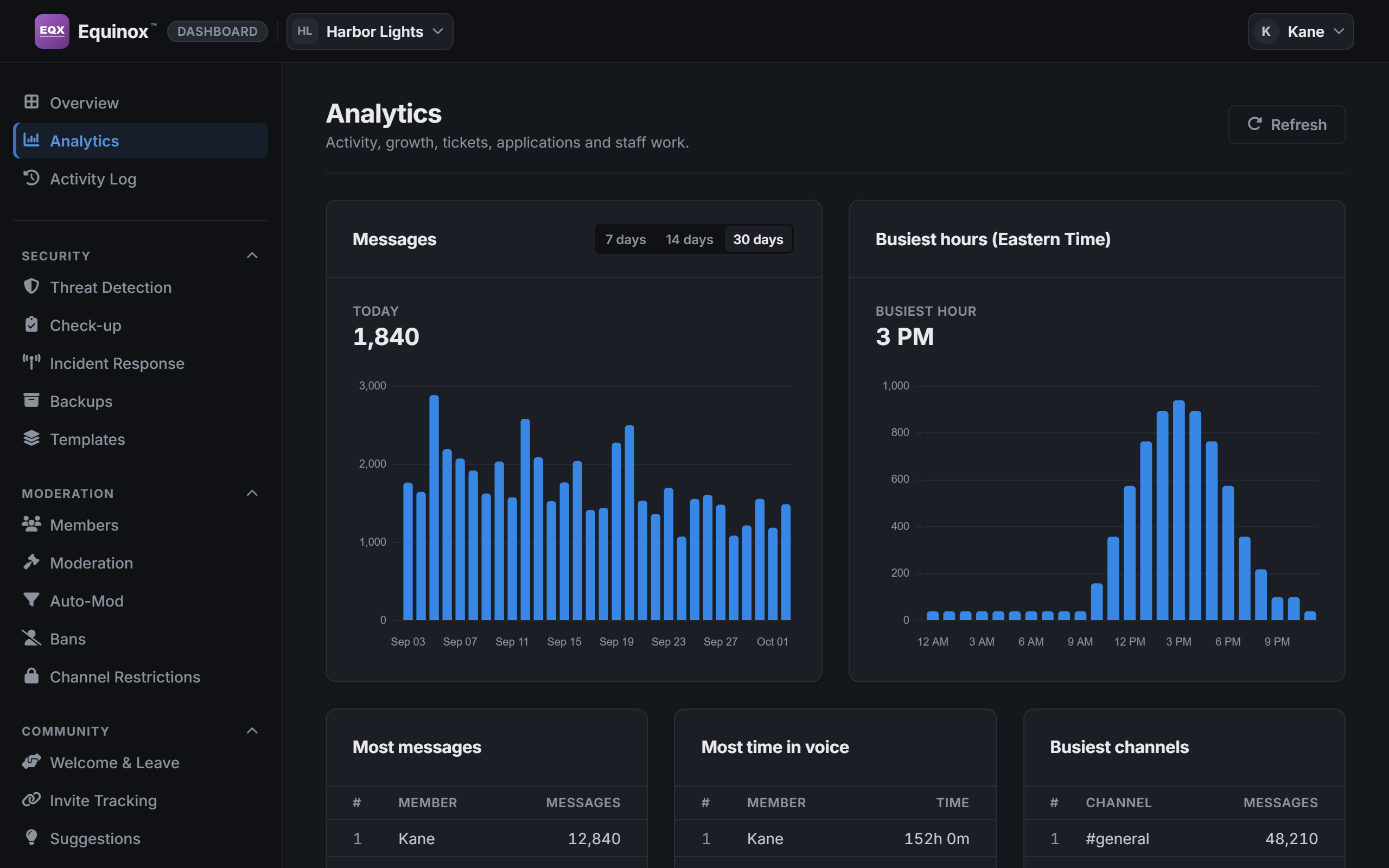Click the Equinox brand name
The height and width of the screenshot is (868, 1389).
pyautogui.click(x=113, y=31)
